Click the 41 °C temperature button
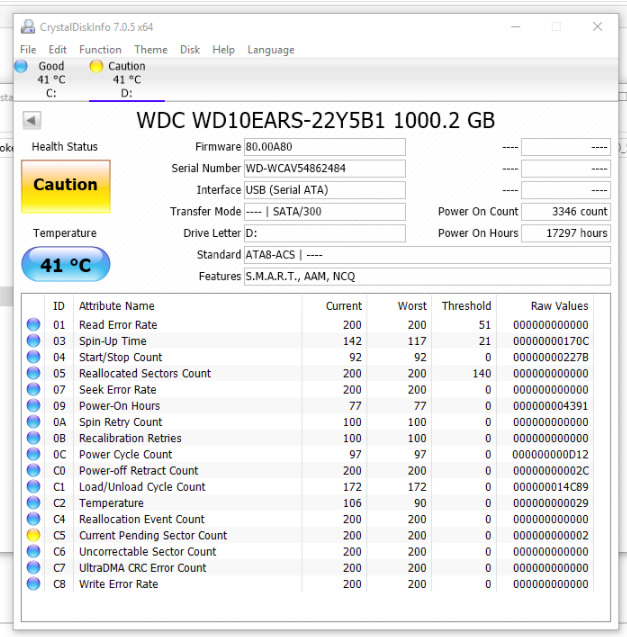 tap(65, 265)
